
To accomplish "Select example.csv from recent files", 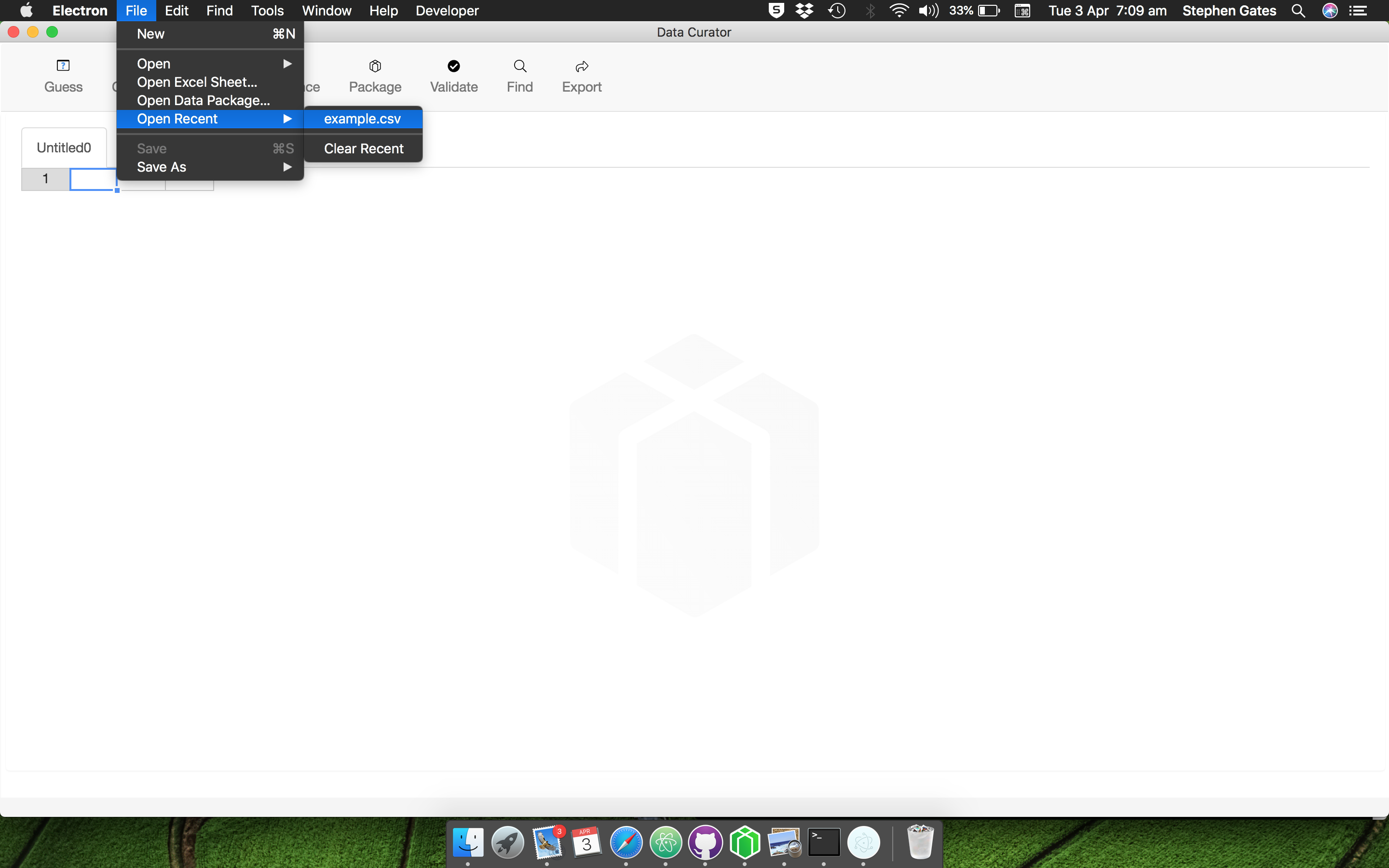I will [x=362, y=119].
